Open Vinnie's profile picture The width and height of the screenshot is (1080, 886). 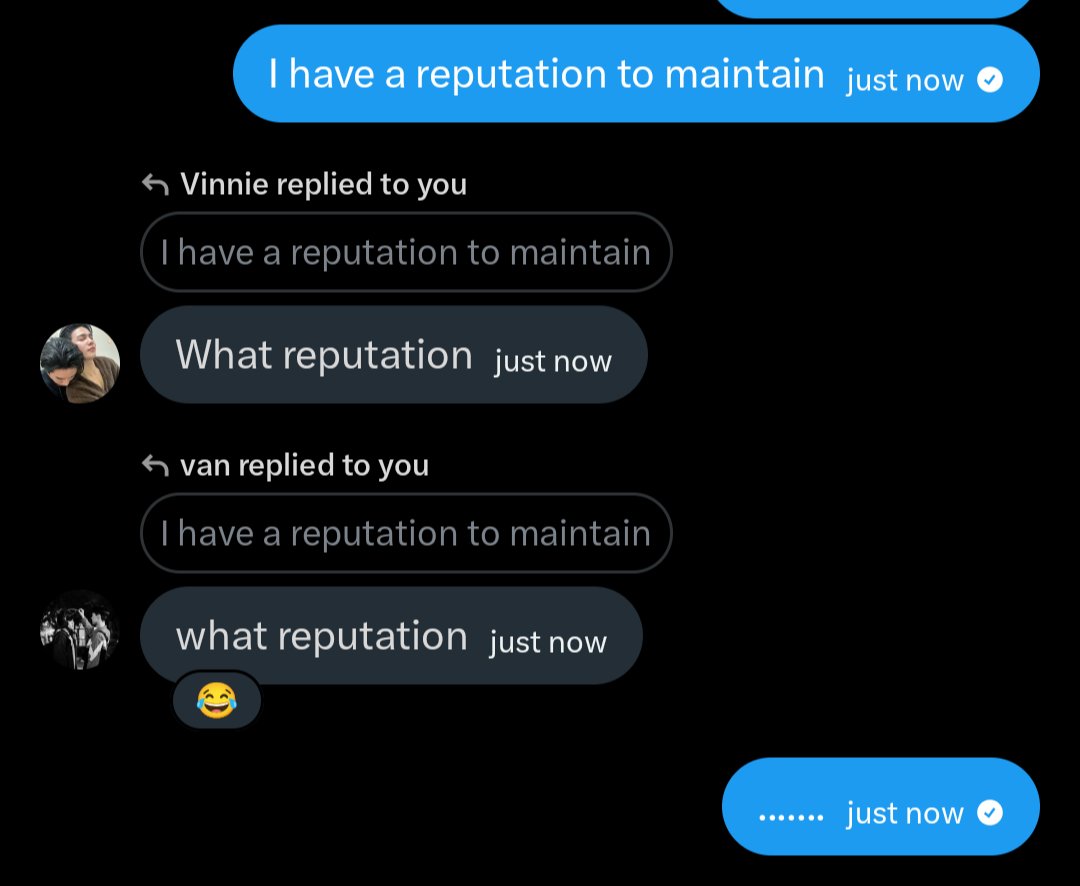80,363
